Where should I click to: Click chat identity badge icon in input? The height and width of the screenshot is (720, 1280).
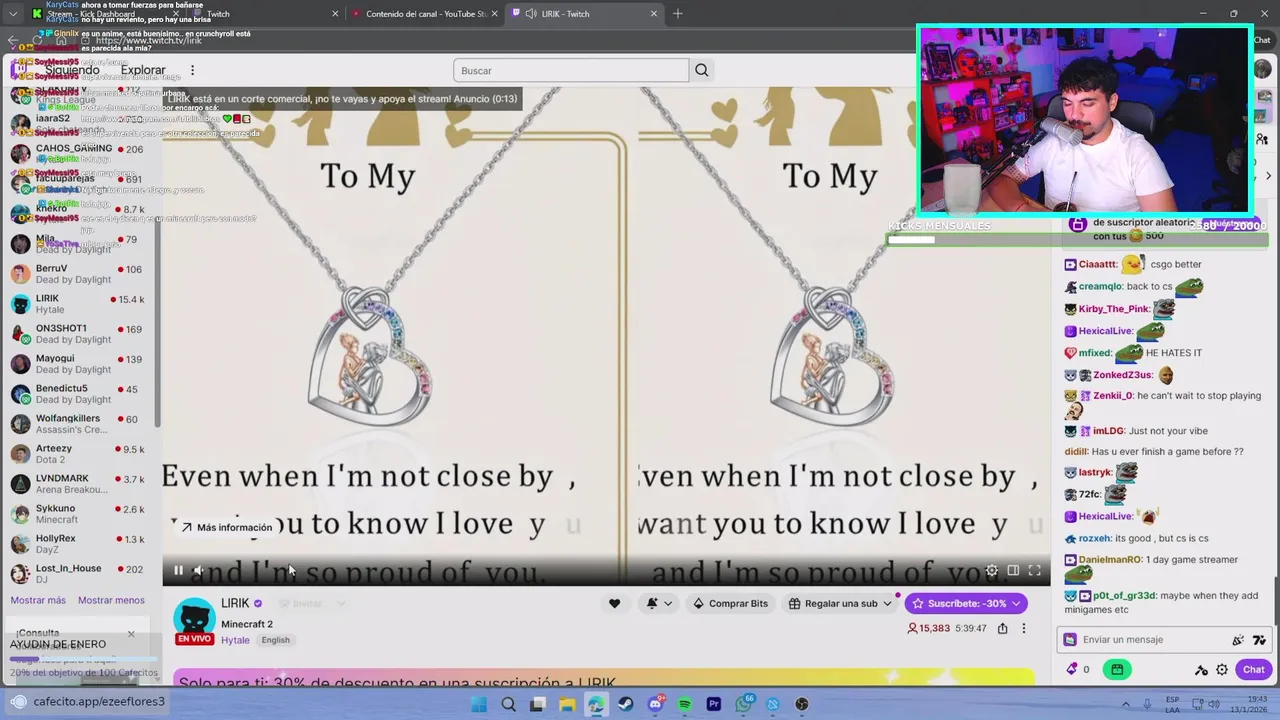coord(1070,640)
